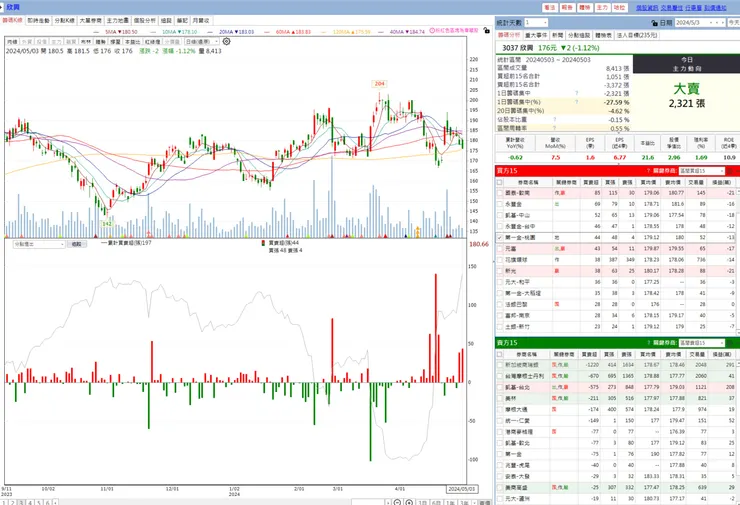Click the question mark in 賣方15 header

(648, 343)
